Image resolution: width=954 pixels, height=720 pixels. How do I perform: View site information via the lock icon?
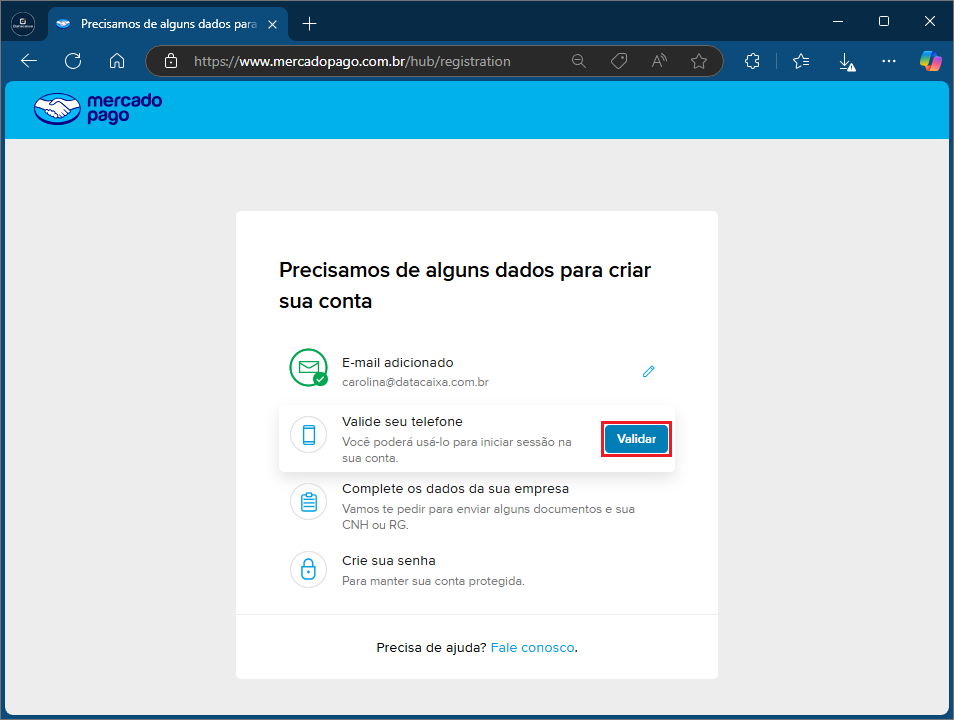(171, 61)
